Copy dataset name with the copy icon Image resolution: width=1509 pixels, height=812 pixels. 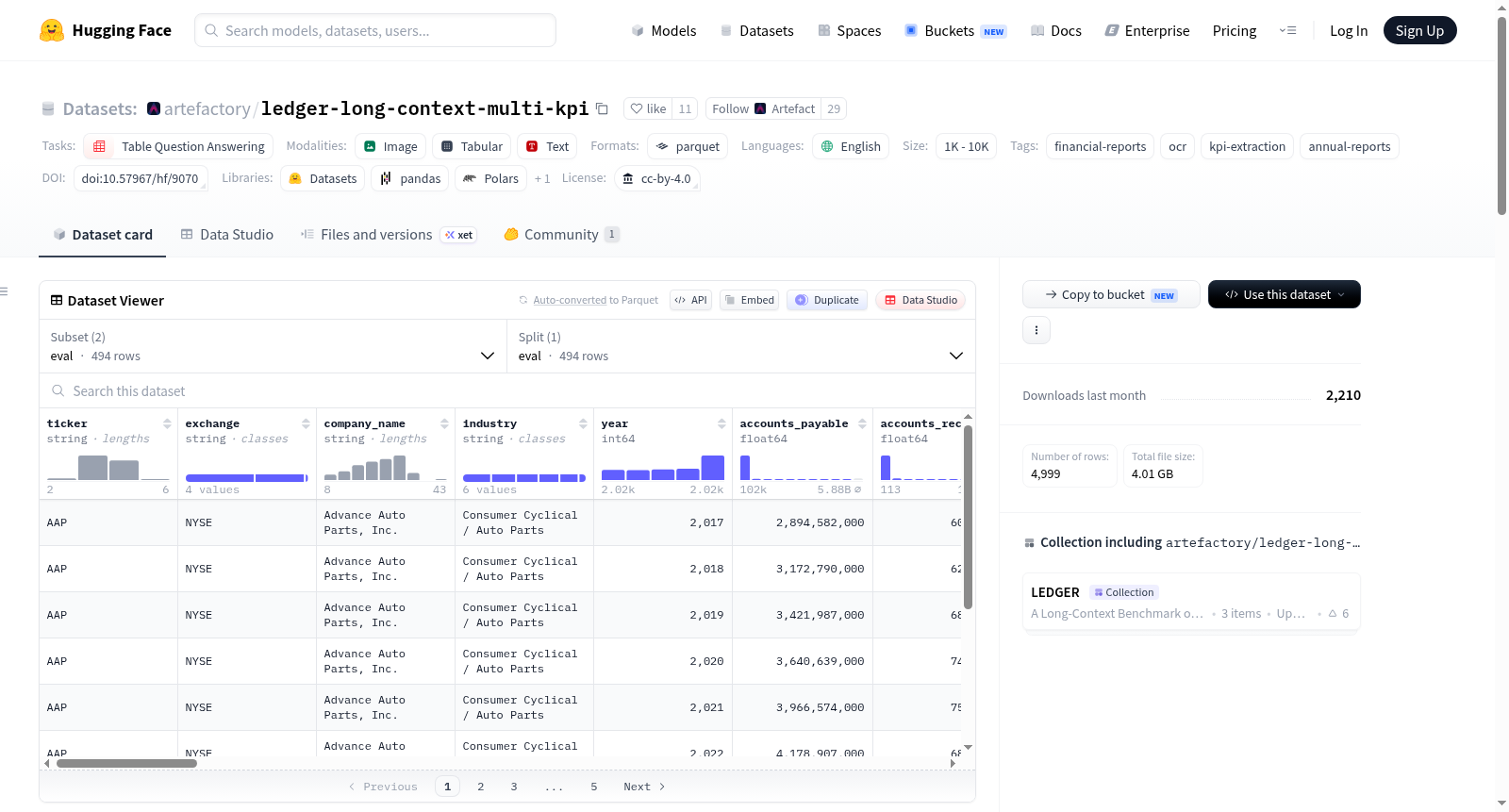602,108
